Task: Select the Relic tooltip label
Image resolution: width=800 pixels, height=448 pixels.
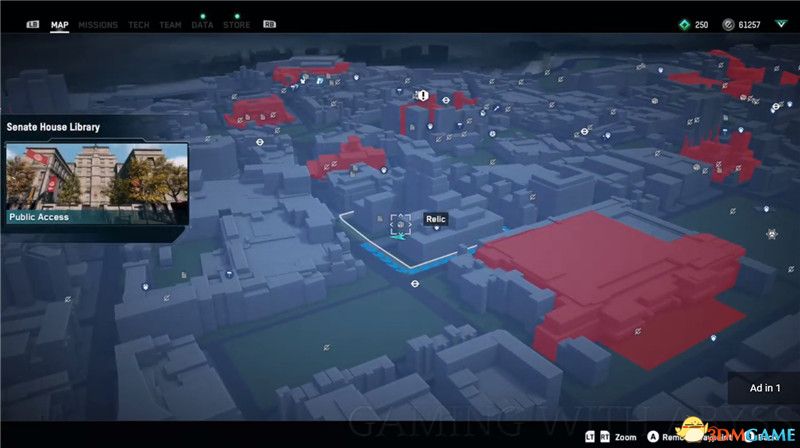Action: pos(436,219)
